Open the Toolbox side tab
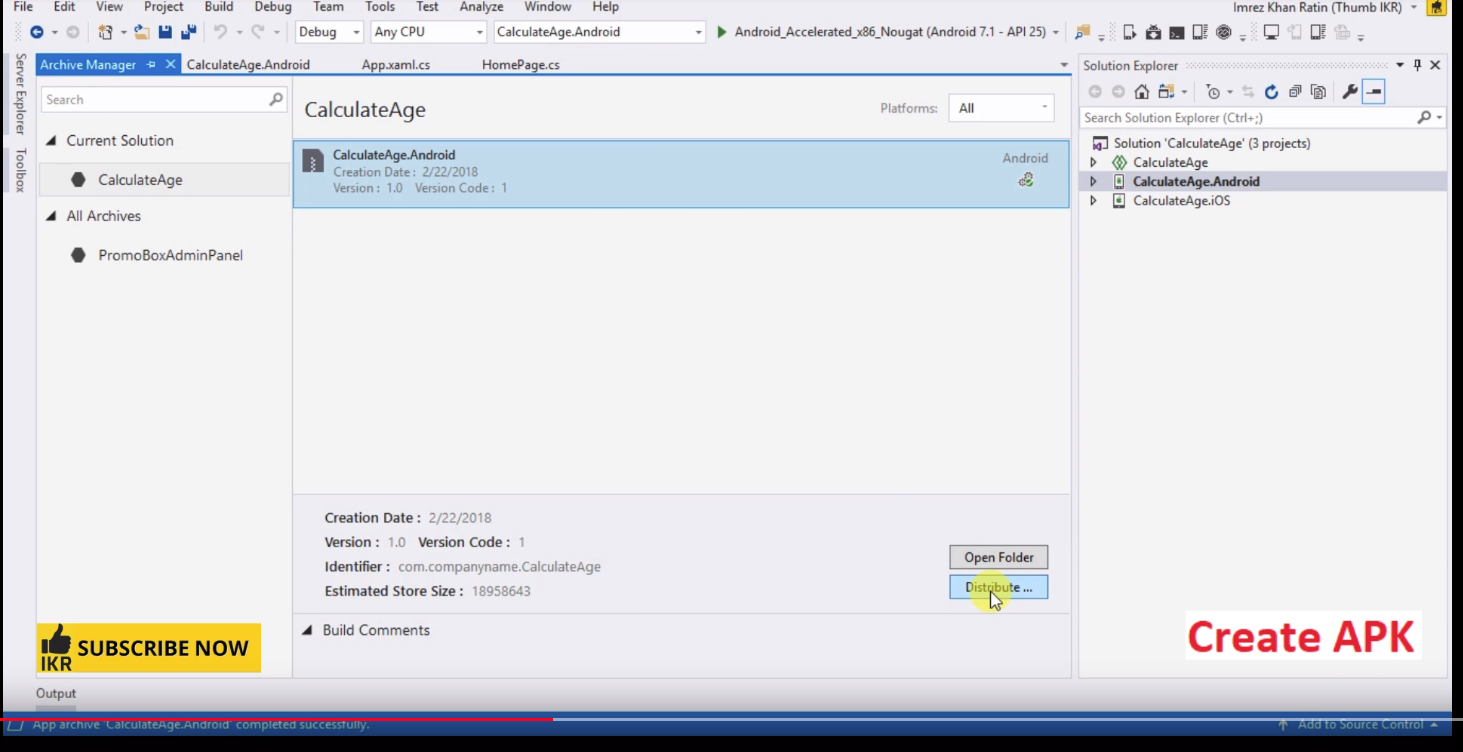Image resolution: width=1463 pixels, height=752 pixels. tap(20, 170)
